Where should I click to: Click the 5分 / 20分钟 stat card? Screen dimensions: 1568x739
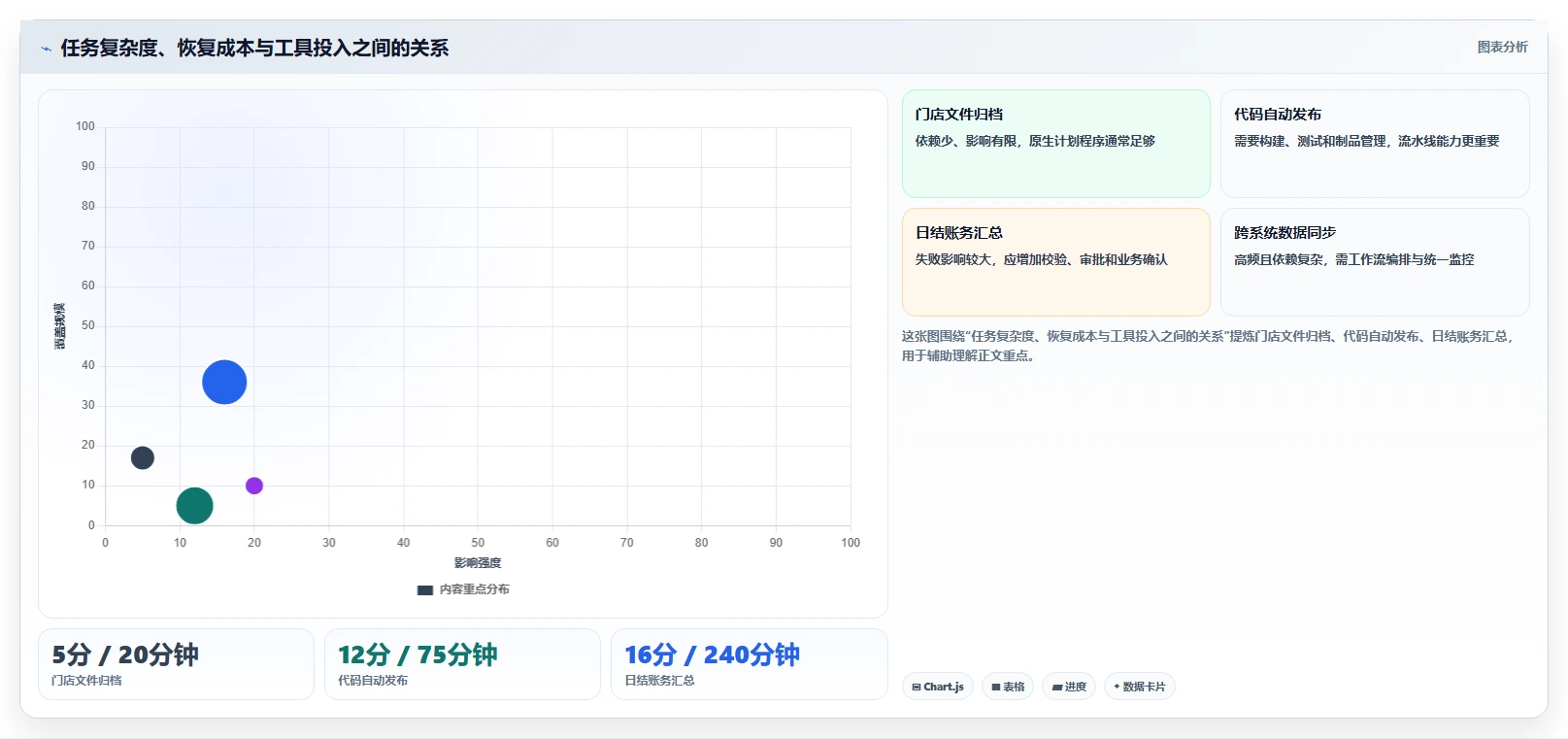[x=176, y=664]
